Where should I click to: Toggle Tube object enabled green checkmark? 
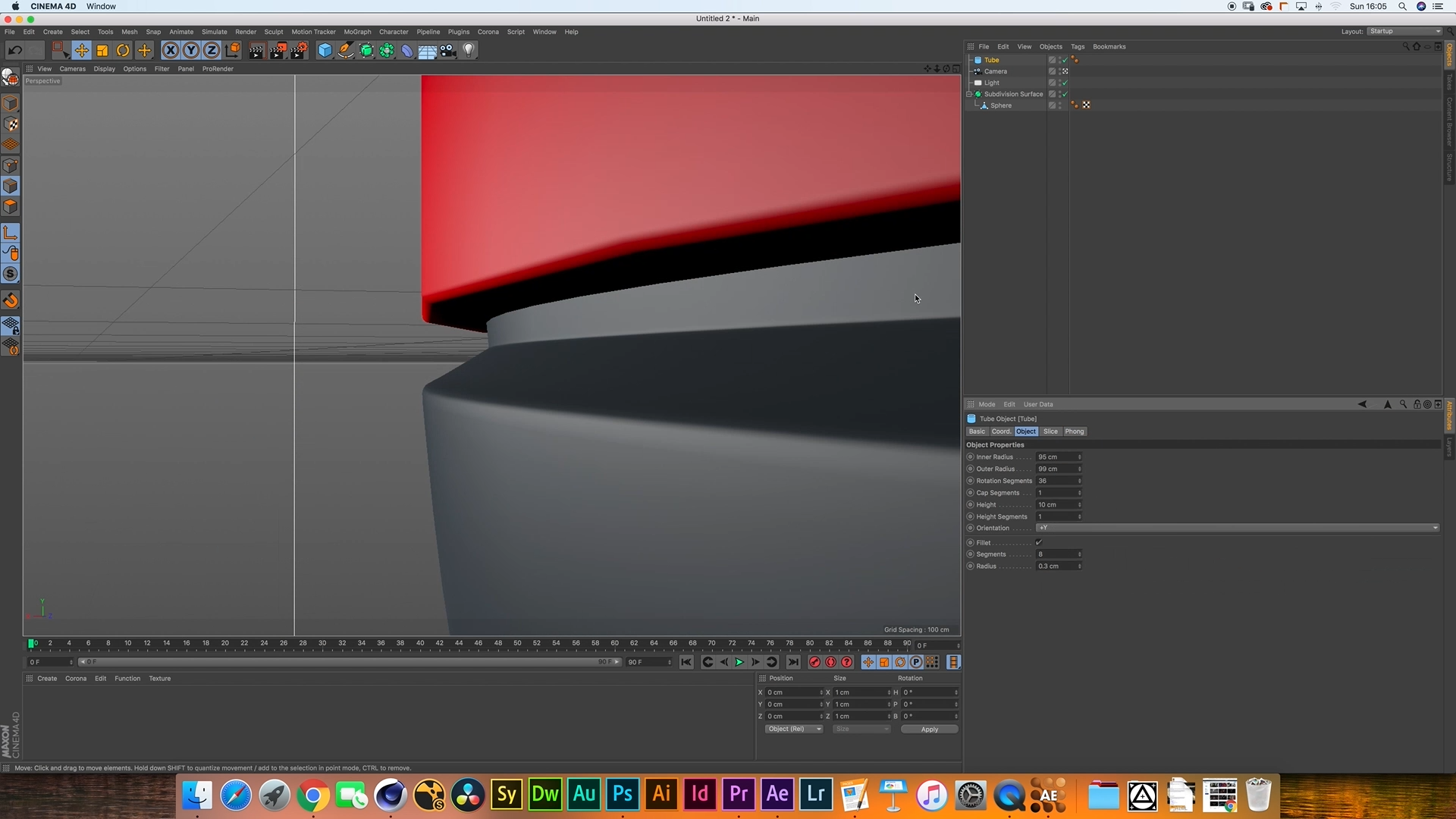tap(1065, 60)
